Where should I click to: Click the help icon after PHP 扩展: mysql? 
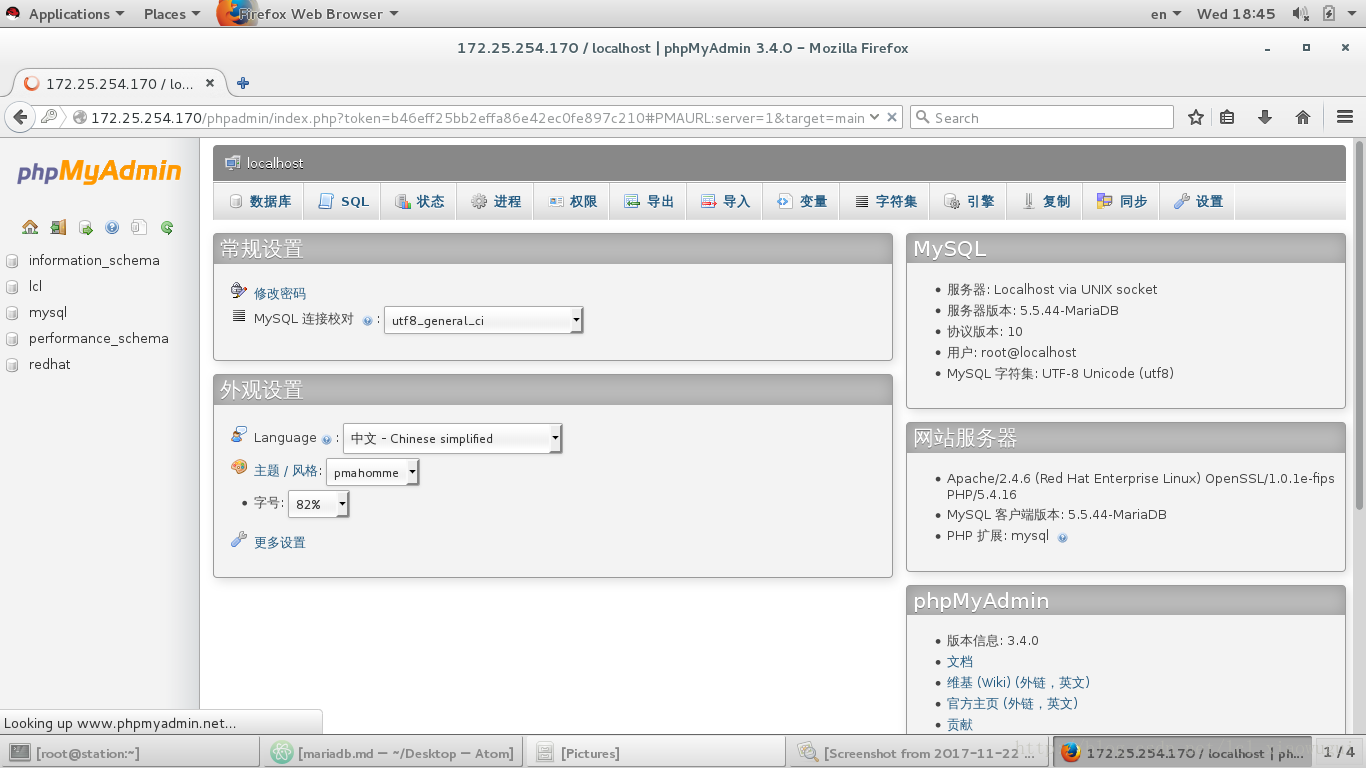(x=1062, y=537)
